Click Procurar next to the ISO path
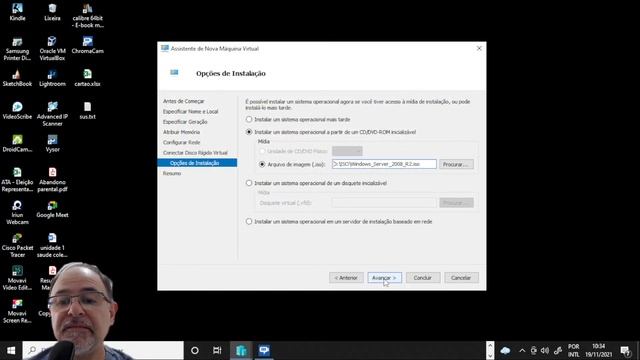Image resolution: width=640 pixels, height=360 pixels. click(456, 164)
